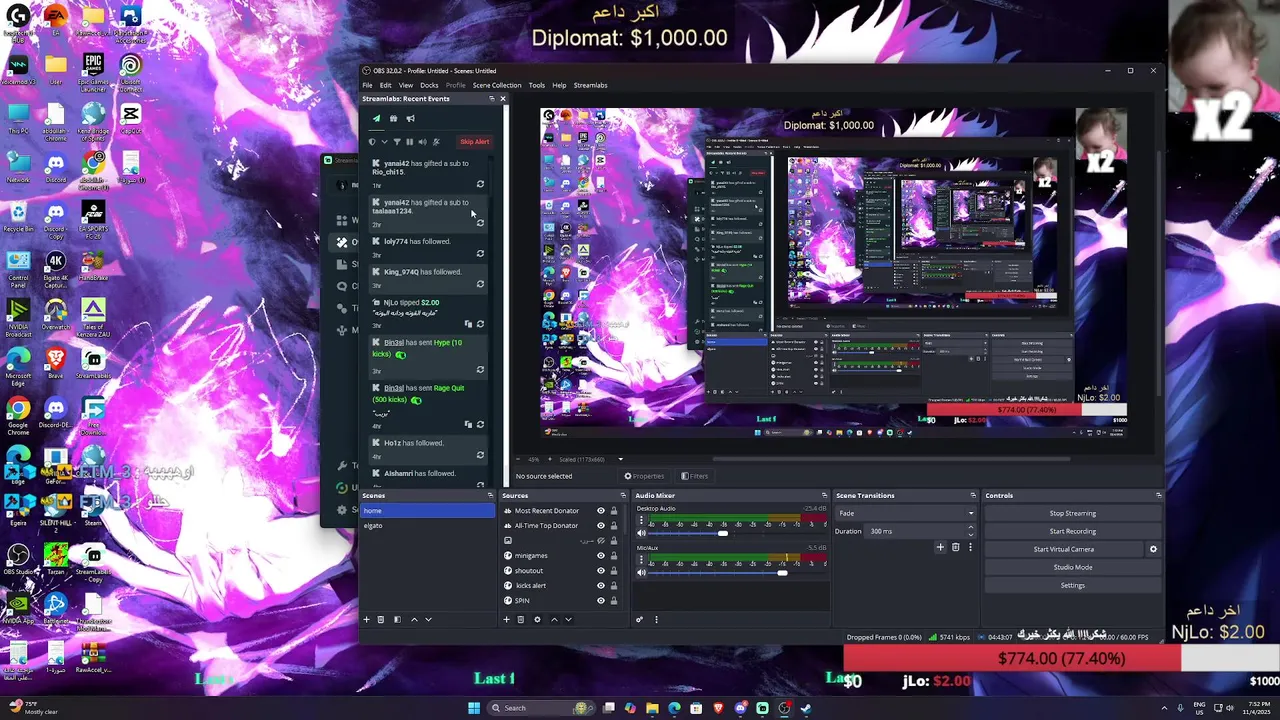Adjust the Desktop Audio volume slider
The height and width of the screenshot is (720, 1280).
coord(722,533)
